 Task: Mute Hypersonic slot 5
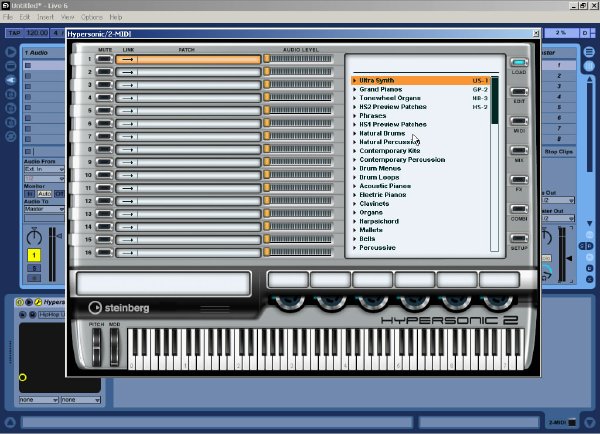tap(104, 111)
